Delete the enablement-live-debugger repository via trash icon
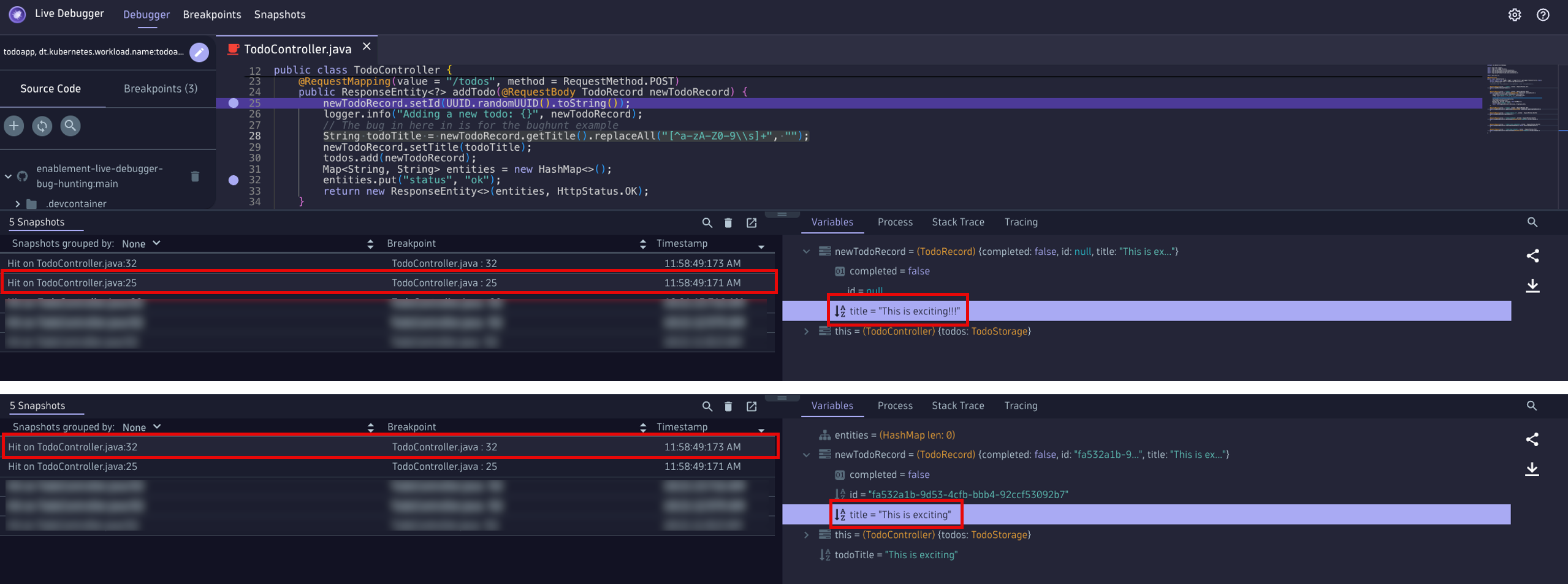The height and width of the screenshot is (587, 1568). point(195,176)
